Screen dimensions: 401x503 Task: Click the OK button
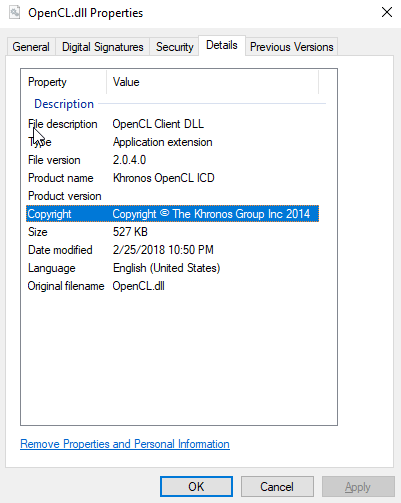point(196,487)
